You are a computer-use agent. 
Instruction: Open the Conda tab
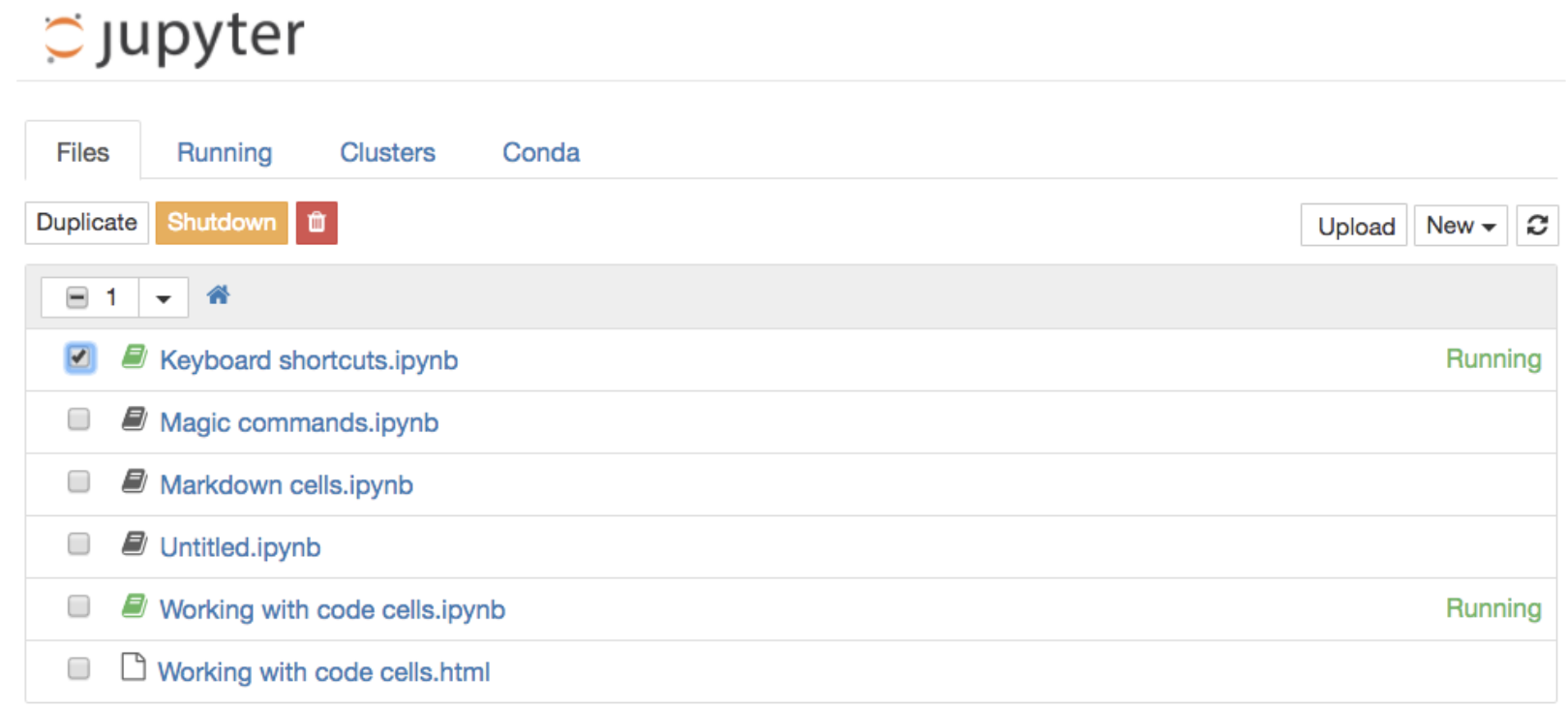coord(541,152)
